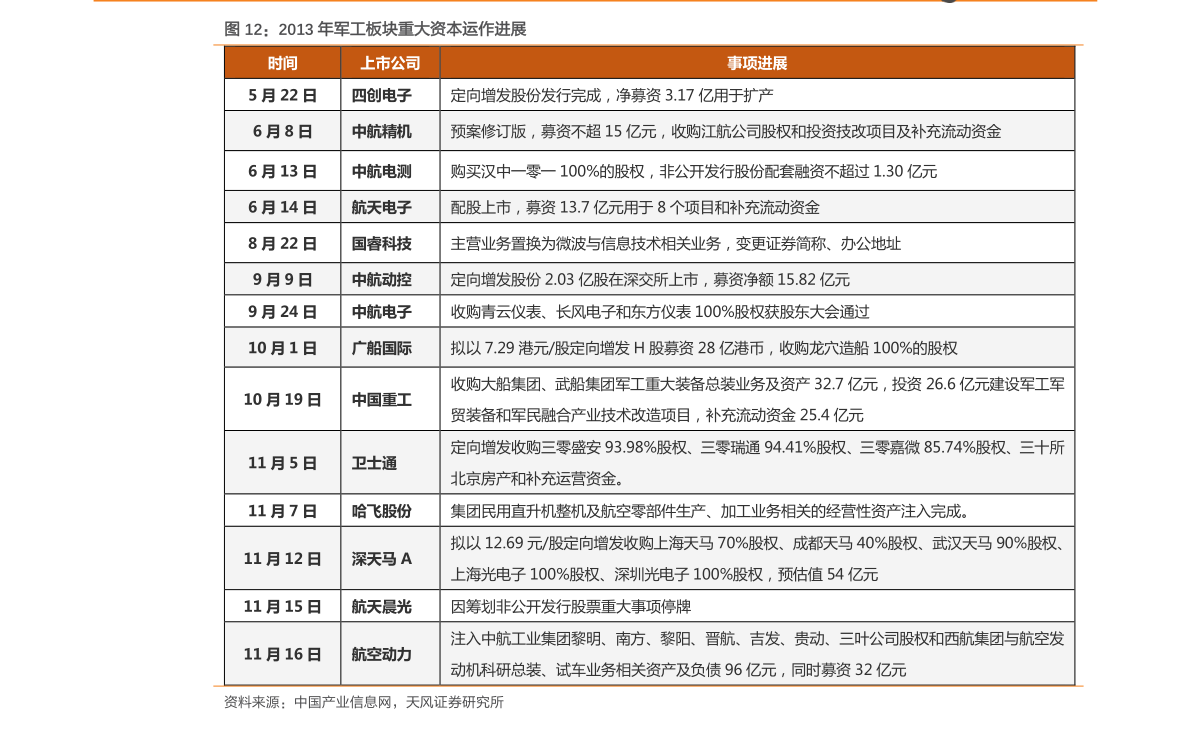Screen dimensions: 1191x730
Task: Click the date cell 6月13日
Action: pyautogui.click(x=283, y=171)
